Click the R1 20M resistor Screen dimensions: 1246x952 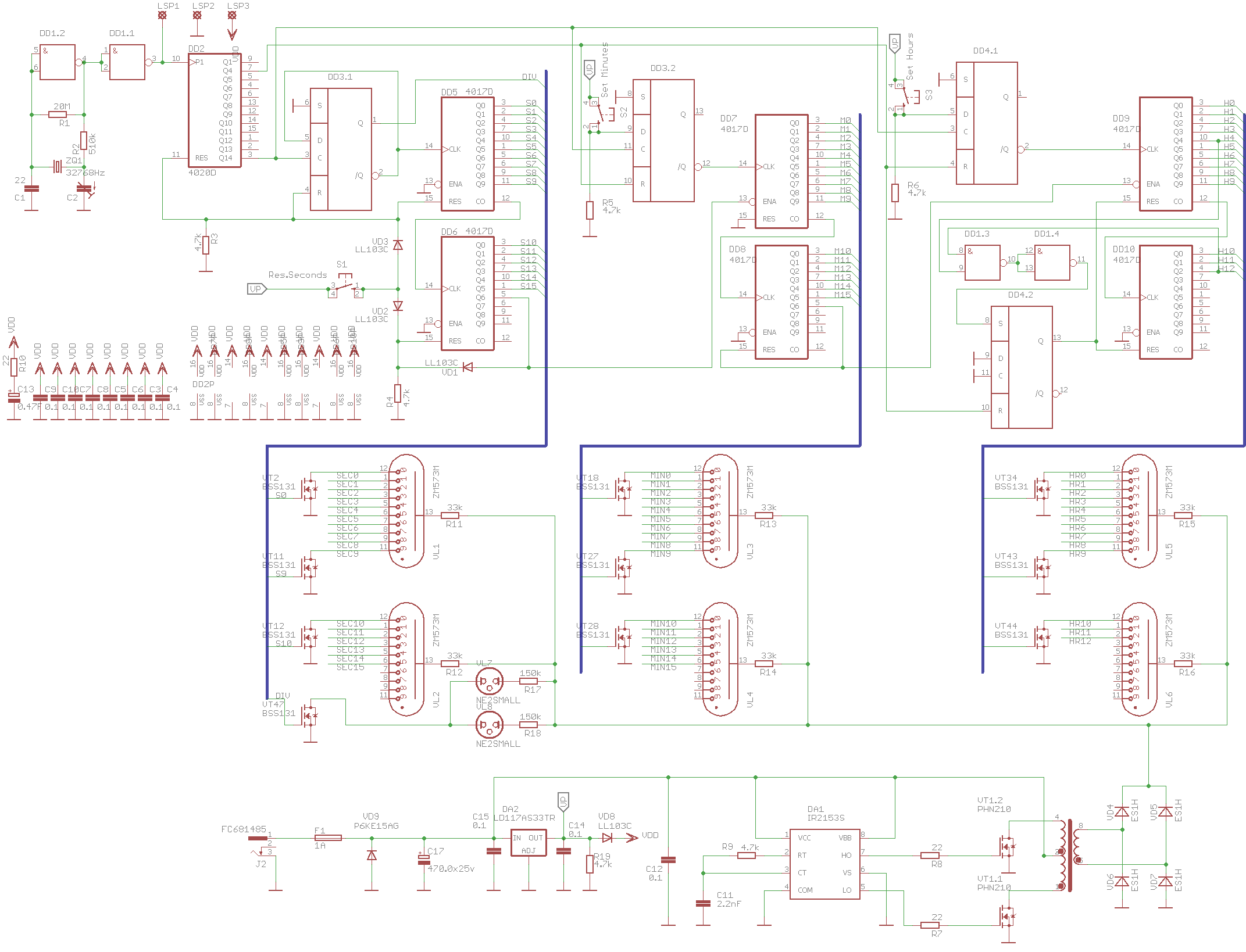click(58, 114)
